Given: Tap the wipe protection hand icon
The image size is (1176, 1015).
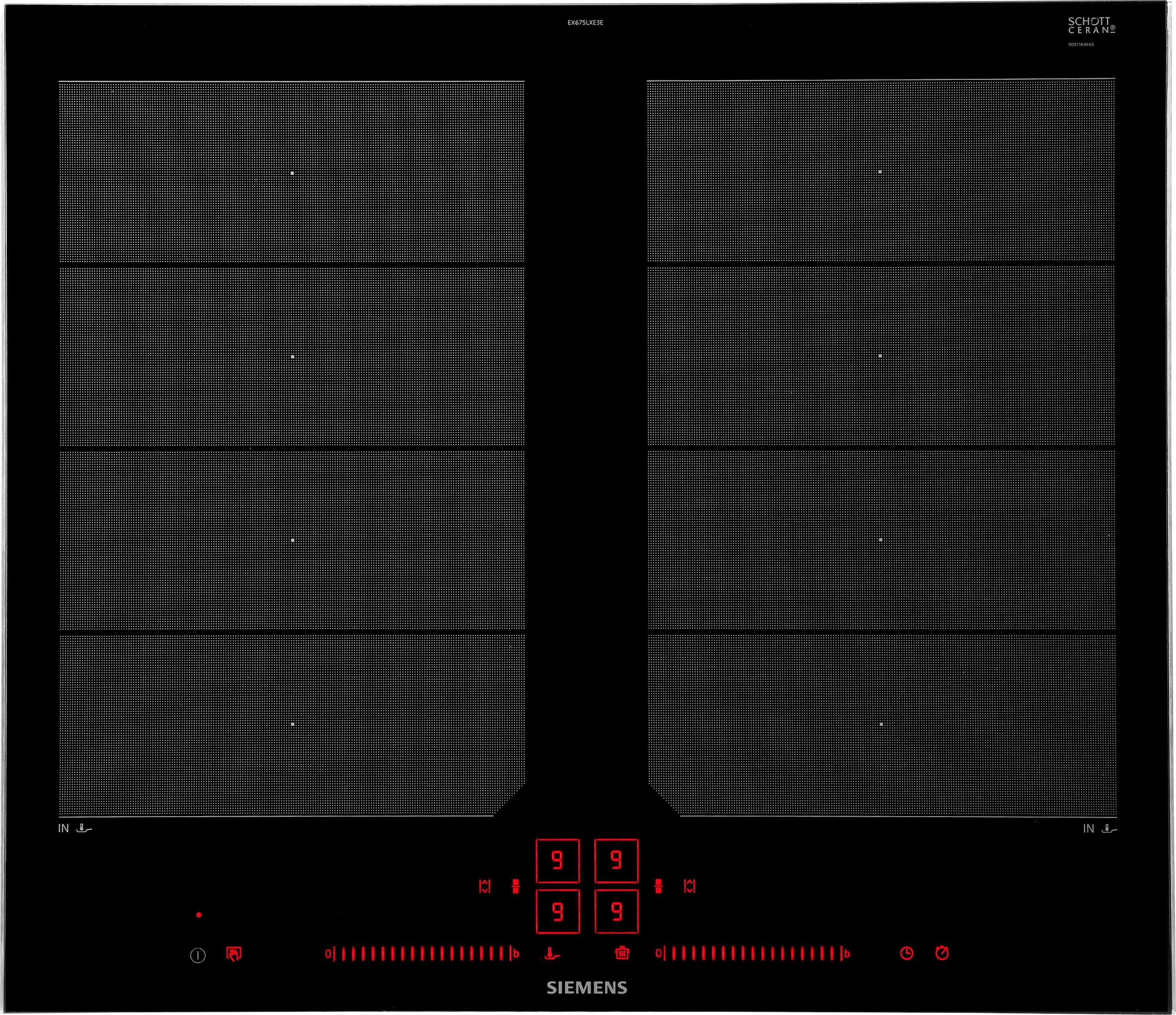Looking at the screenshot, I should (233, 954).
